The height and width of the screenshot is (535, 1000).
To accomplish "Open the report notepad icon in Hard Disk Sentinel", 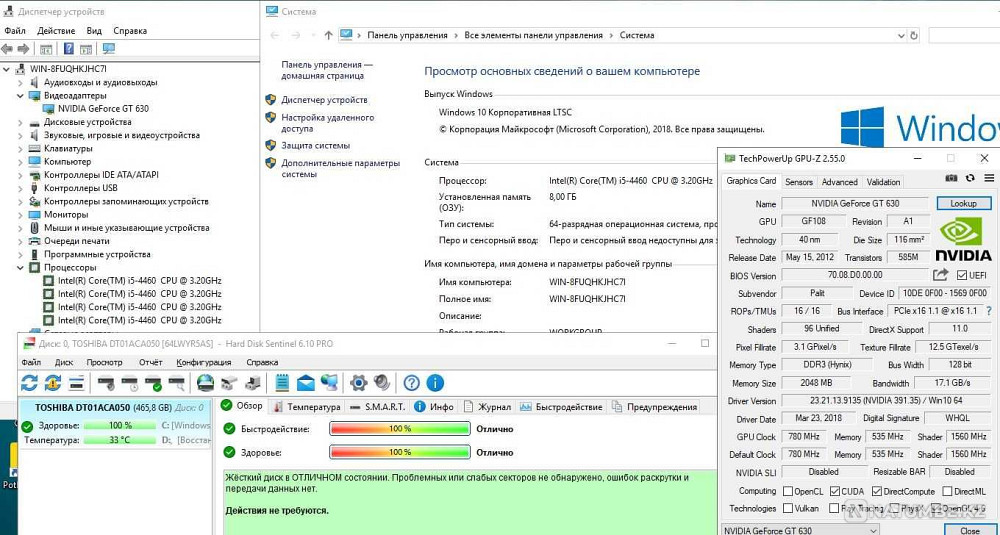I will click(x=283, y=383).
